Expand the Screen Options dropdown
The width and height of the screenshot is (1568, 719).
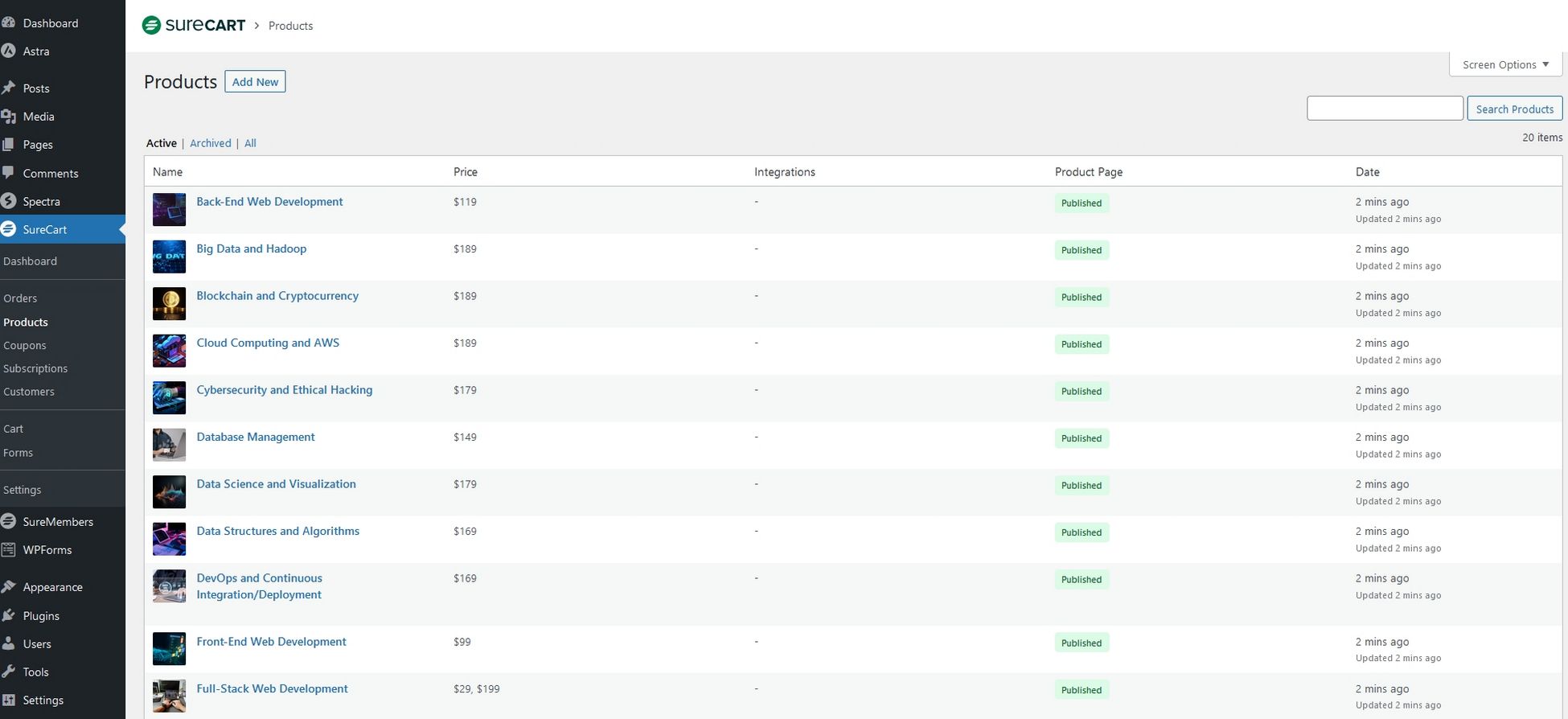pyautogui.click(x=1505, y=64)
